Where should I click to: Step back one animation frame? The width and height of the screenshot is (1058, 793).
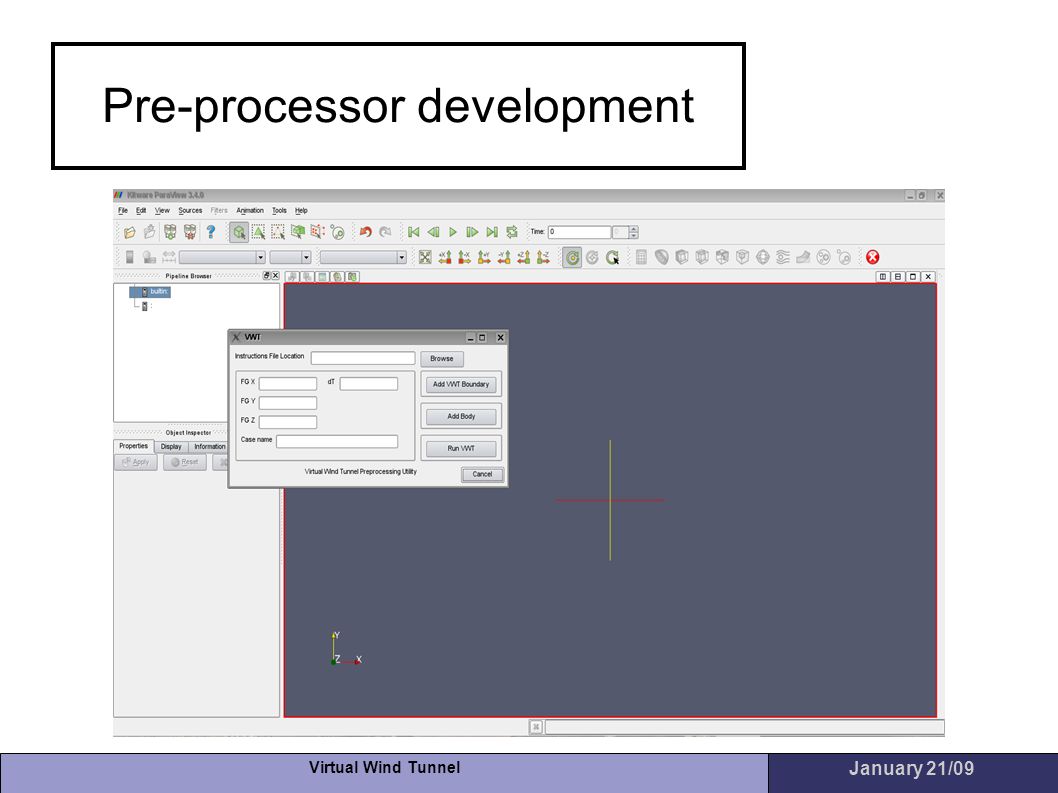[x=433, y=232]
